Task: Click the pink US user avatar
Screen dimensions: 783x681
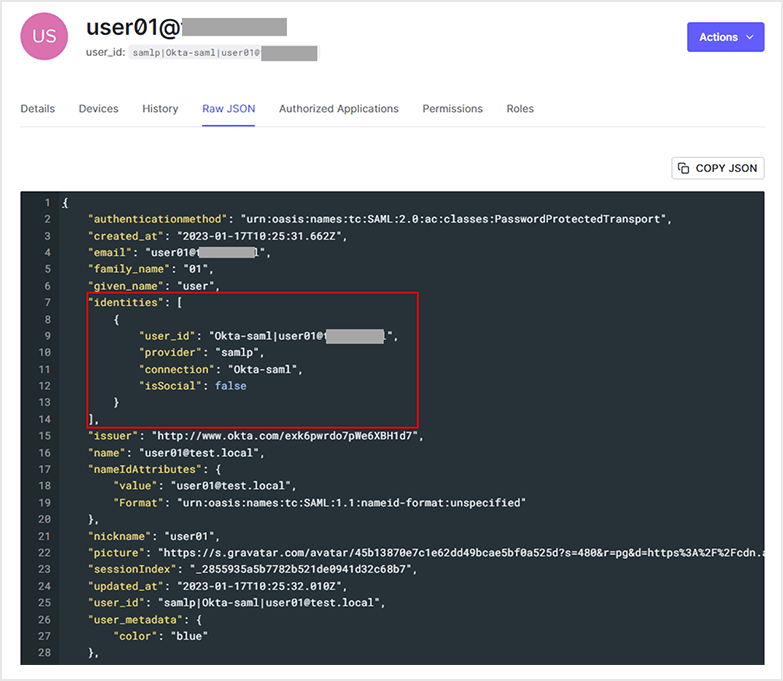Action: click(45, 37)
